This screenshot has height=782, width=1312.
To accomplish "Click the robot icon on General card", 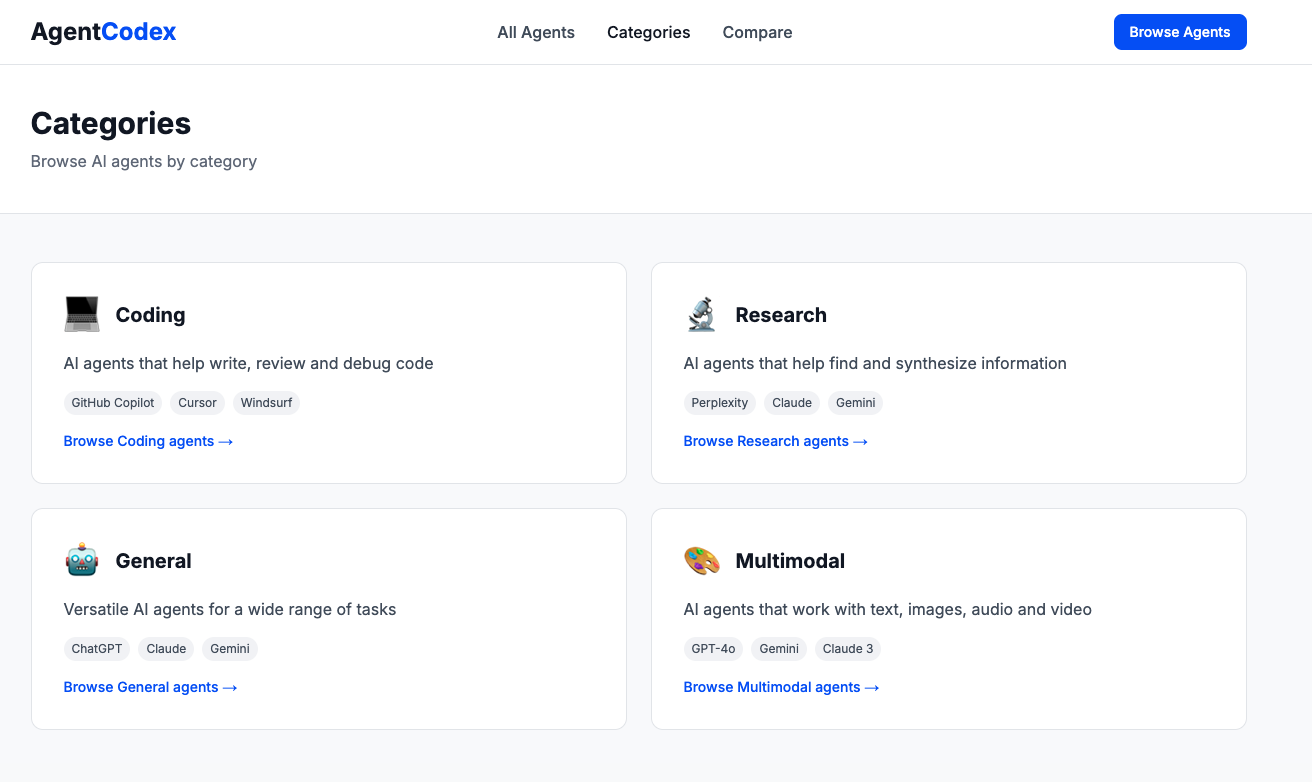I will [81, 559].
